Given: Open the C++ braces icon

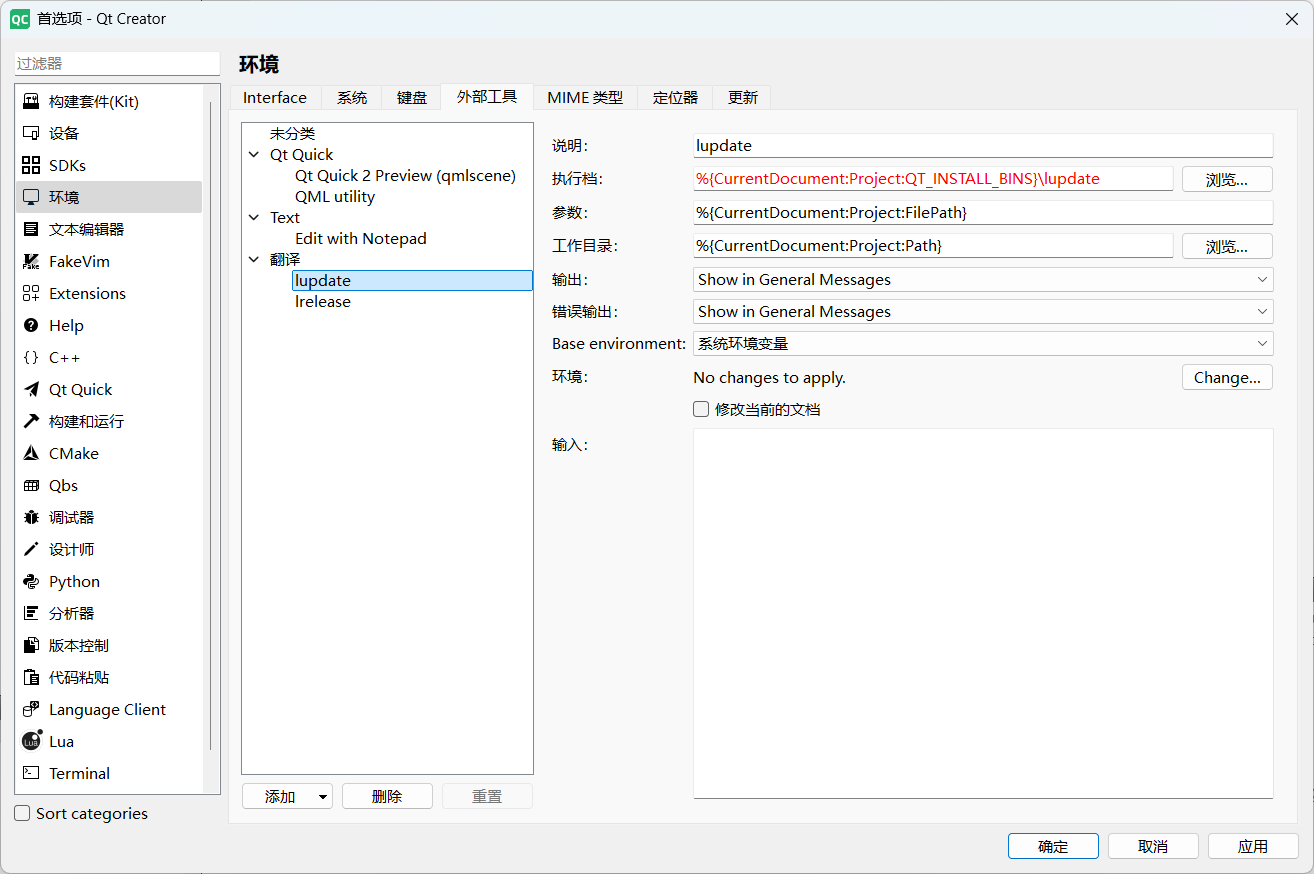Looking at the screenshot, I should pos(31,357).
